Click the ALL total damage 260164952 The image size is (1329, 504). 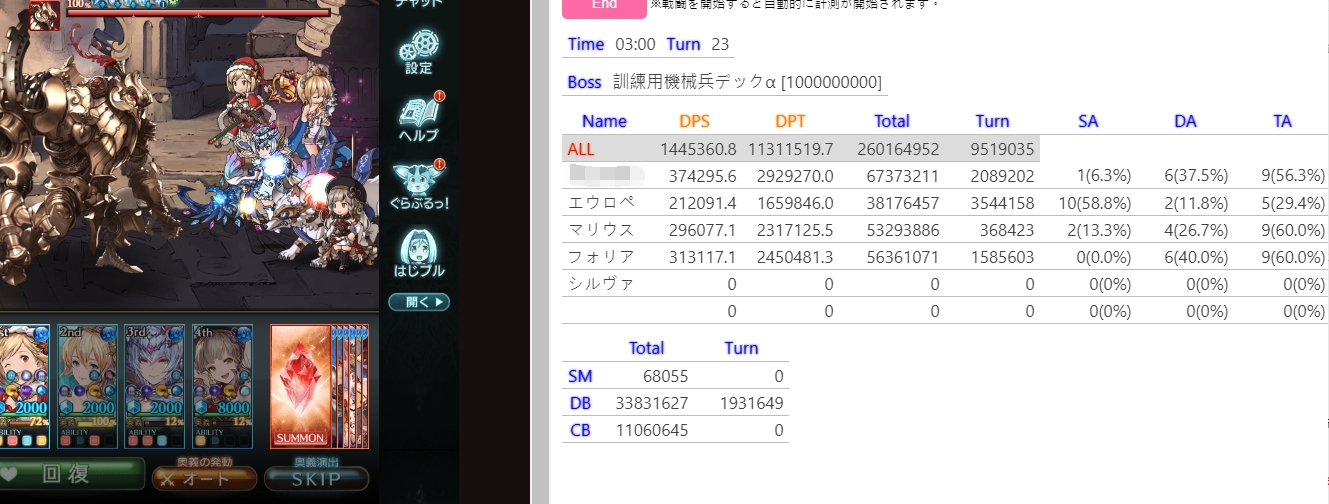pos(898,149)
